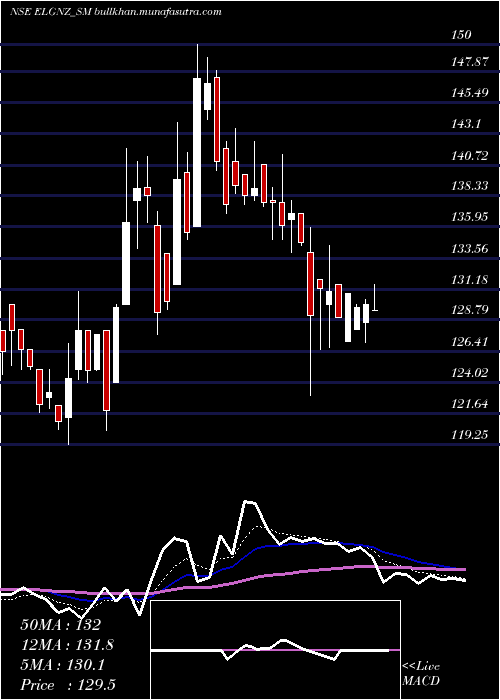Select the 133.56 axis label

[471, 249]
